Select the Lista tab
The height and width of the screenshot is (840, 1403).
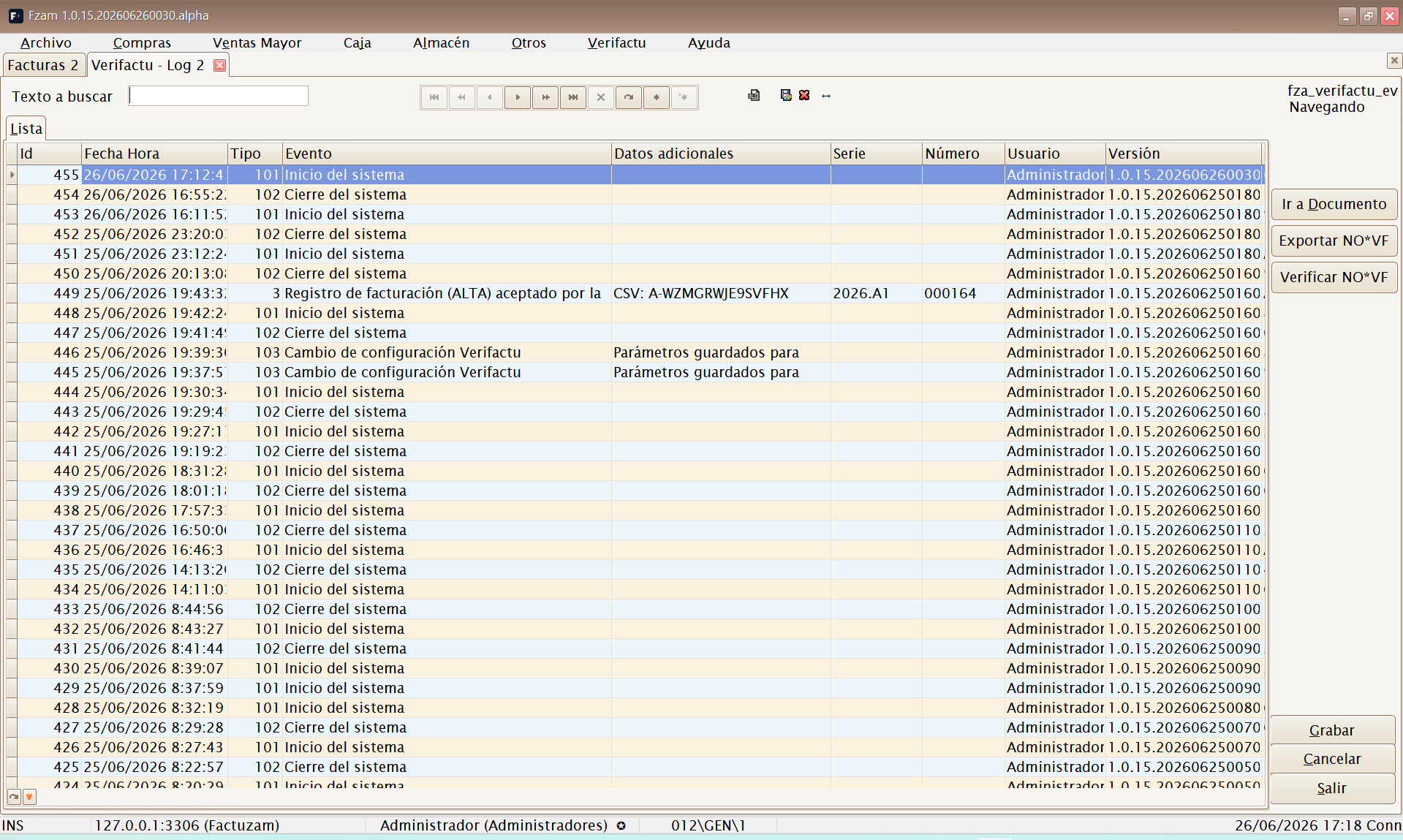click(x=26, y=129)
